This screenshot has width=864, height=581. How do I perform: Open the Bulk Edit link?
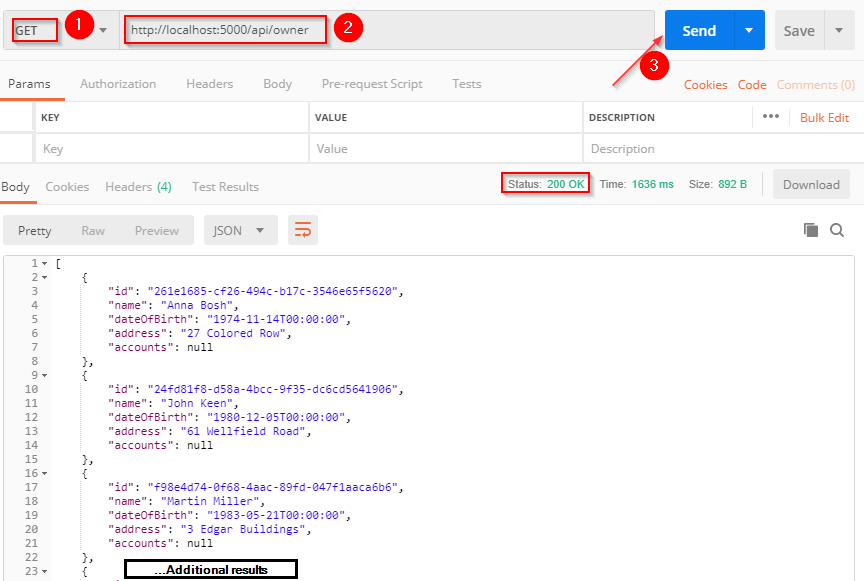[824, 117]
